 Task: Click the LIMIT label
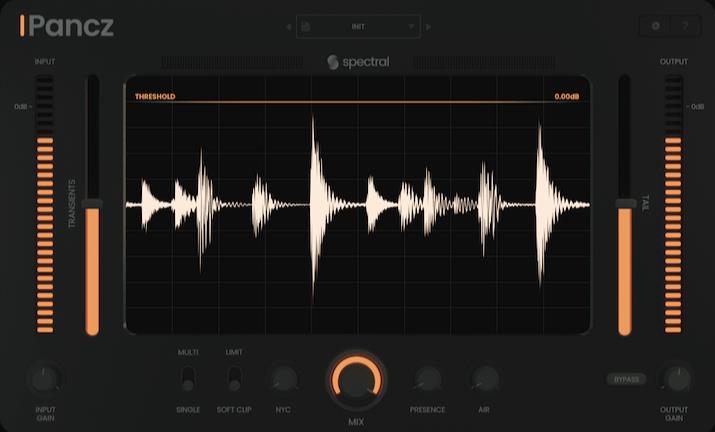234,352
